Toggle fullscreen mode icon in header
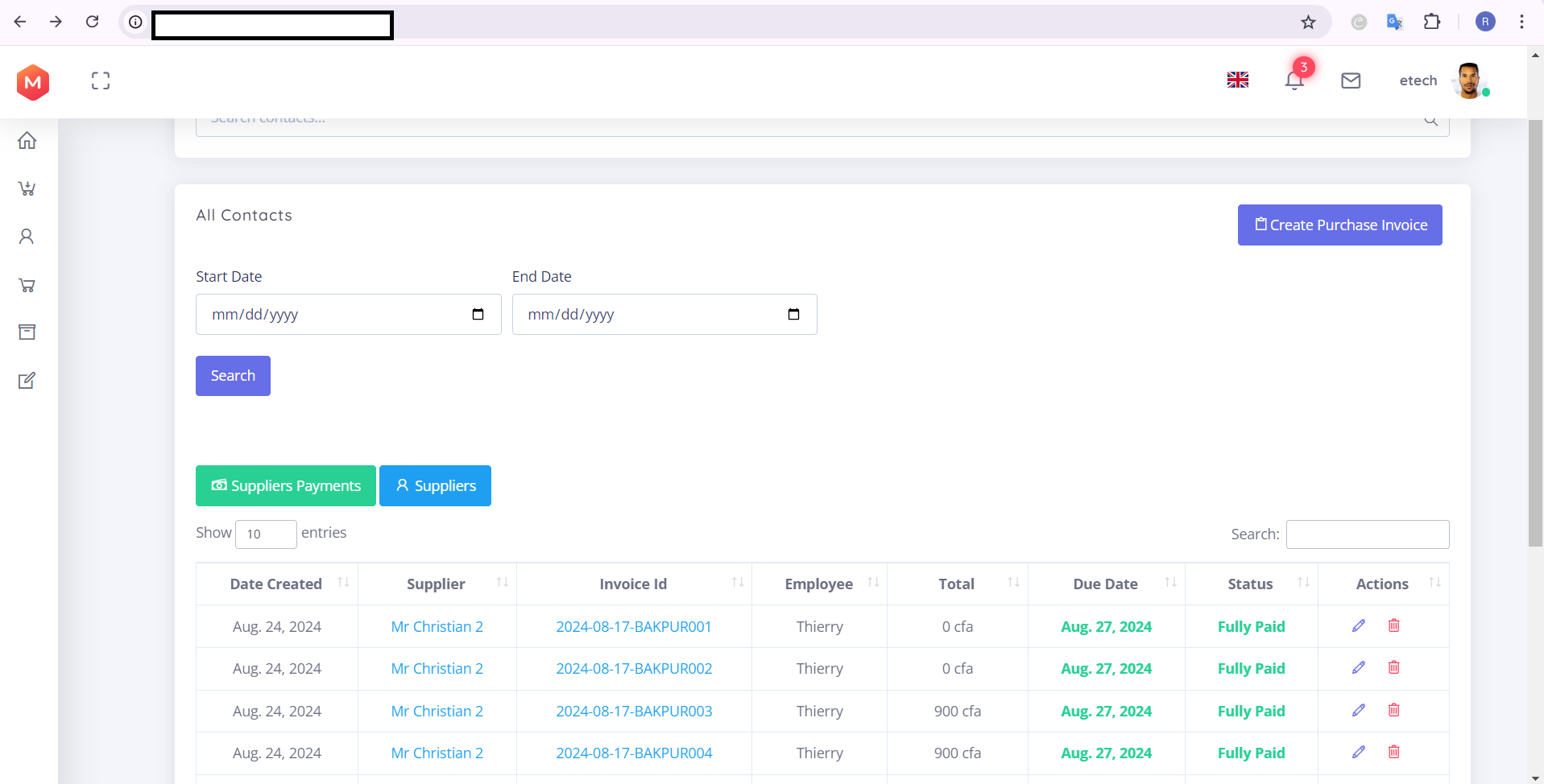The width and height of the screenshot is (1544, 784). (101, 80)
